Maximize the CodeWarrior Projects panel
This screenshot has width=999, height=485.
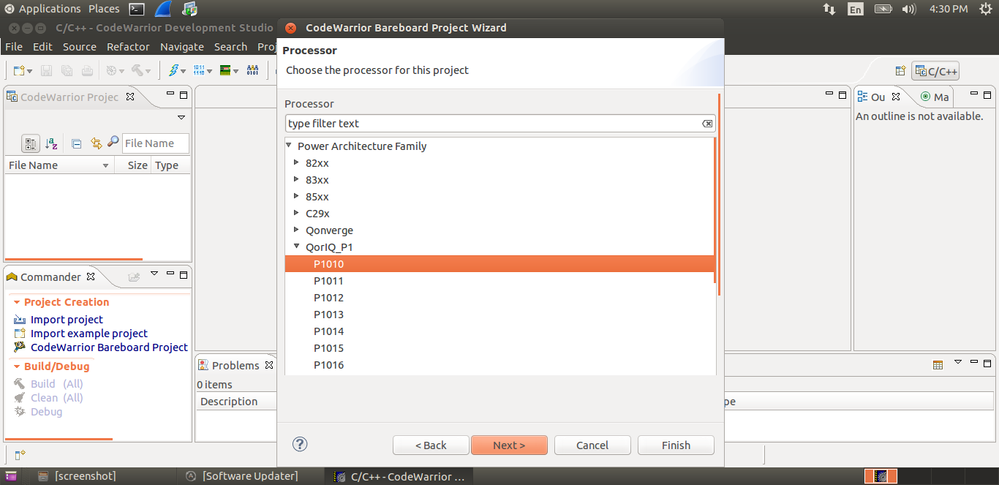click(x=183, y=95)
